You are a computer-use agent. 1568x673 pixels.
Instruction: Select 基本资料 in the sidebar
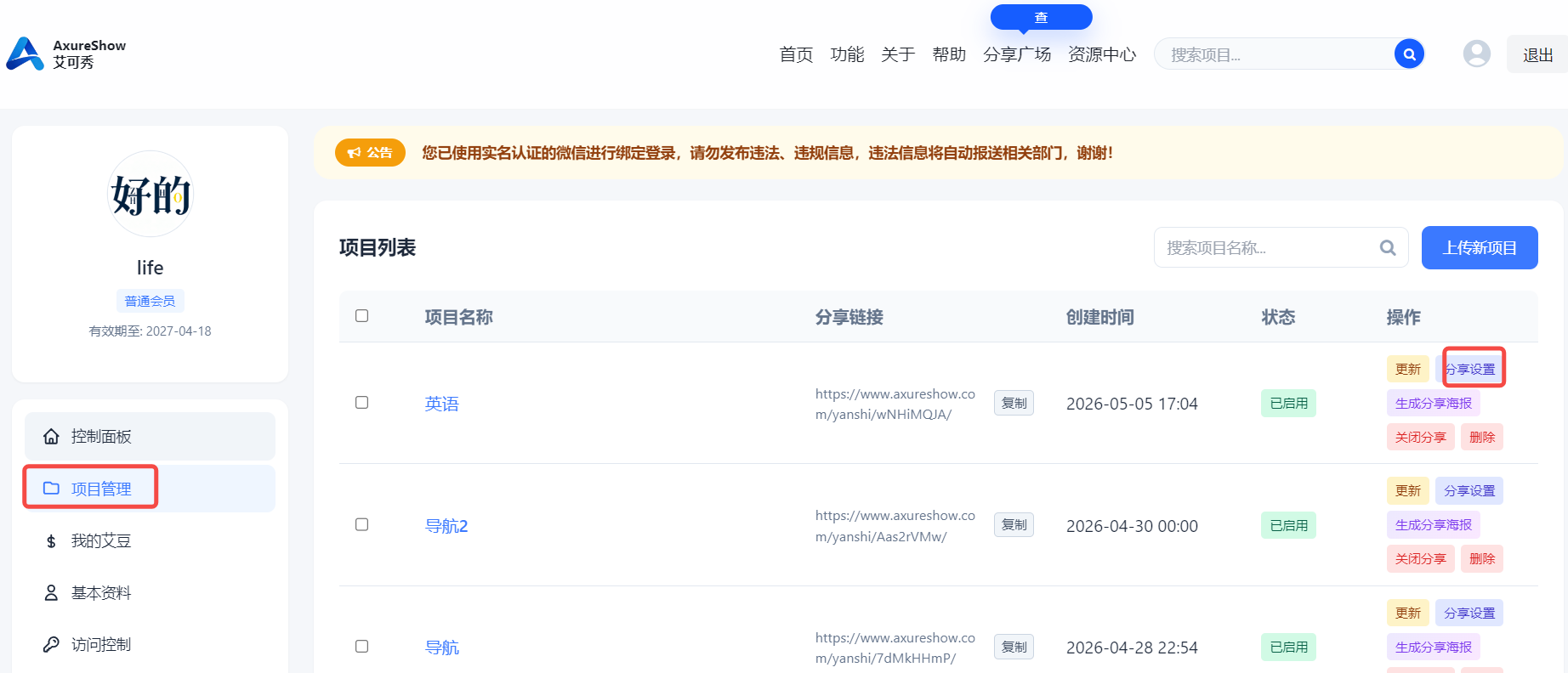(150, 593)
